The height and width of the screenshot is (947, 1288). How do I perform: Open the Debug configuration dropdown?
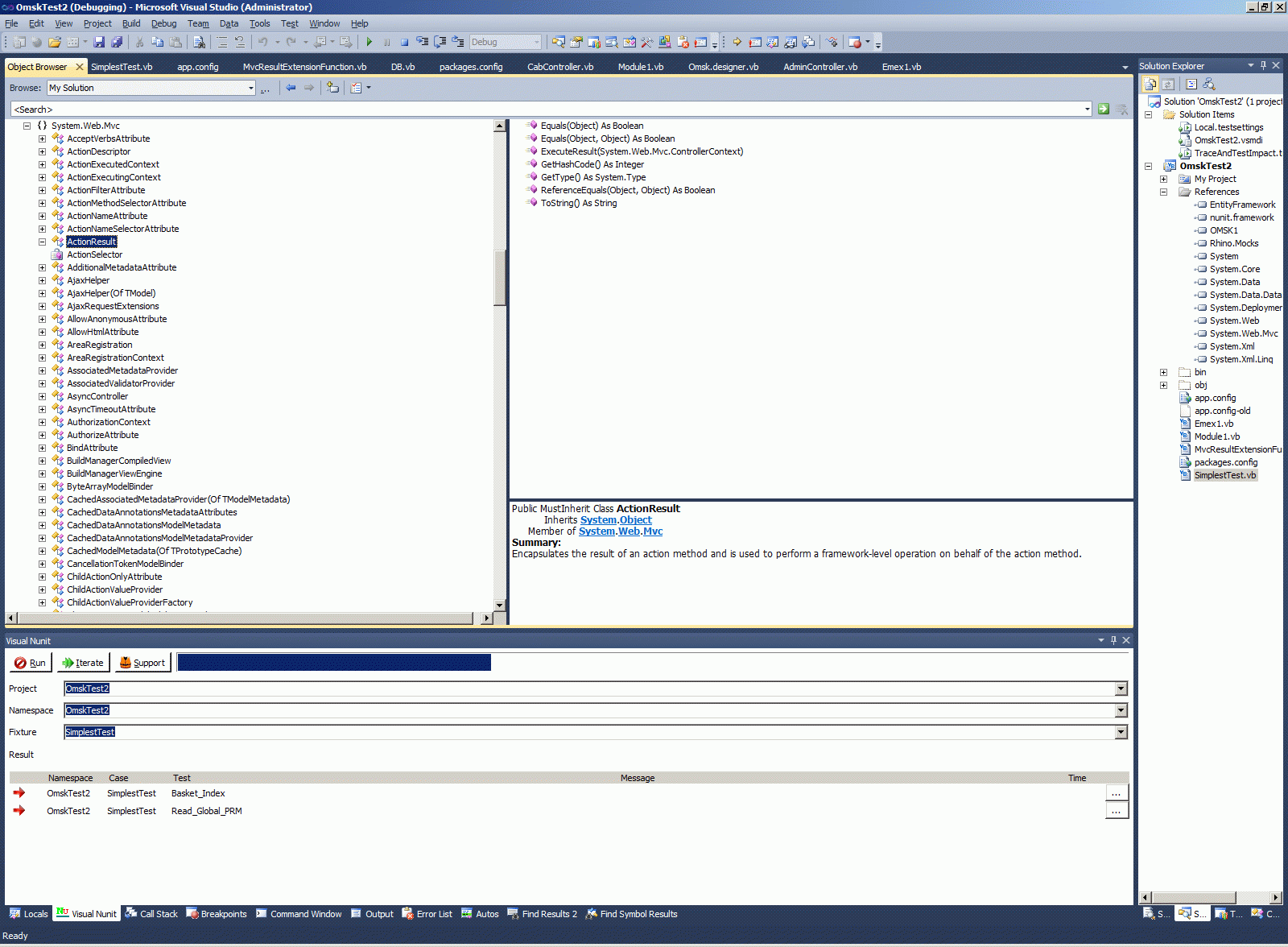pyautogui.click(x=537, y=42)
